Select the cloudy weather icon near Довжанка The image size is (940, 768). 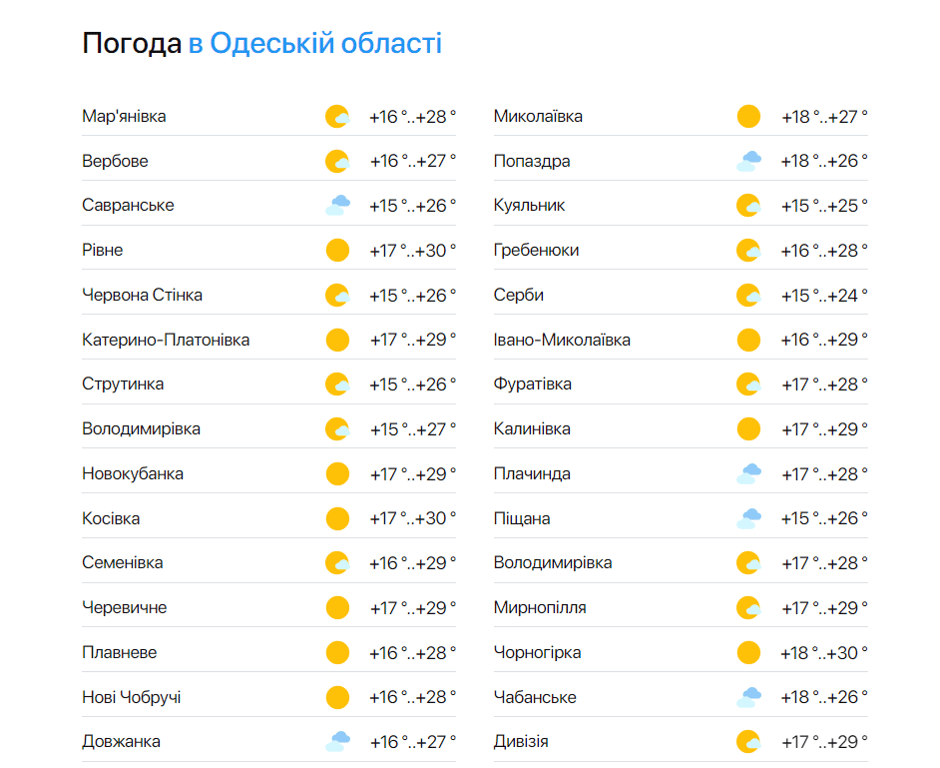pyautogui.click(x=337, y=741)
